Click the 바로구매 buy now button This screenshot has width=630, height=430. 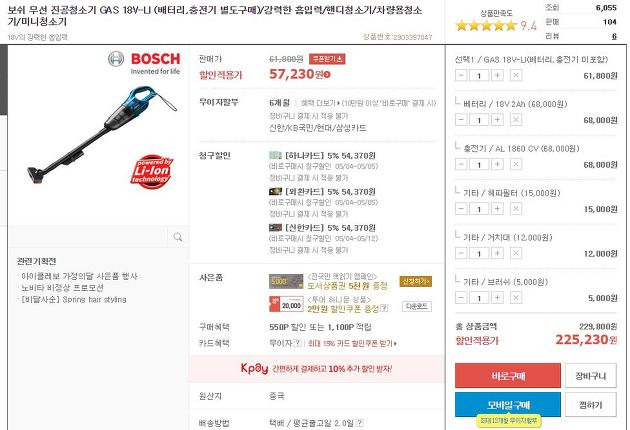tap(507, 376)
